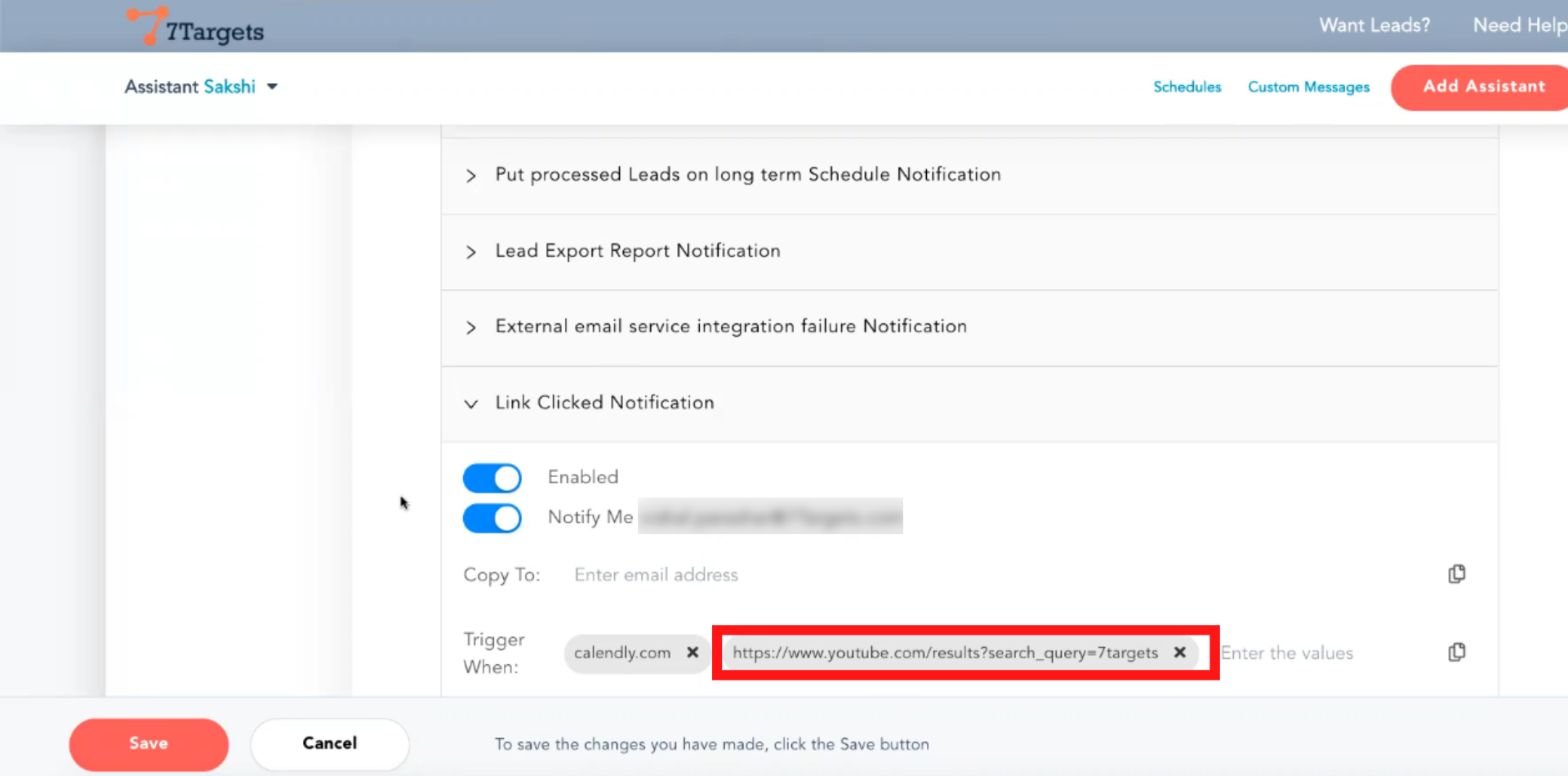This screenshot has height=776, width=1568.
Task: Cancel the changes made
Action: [329, 743]
